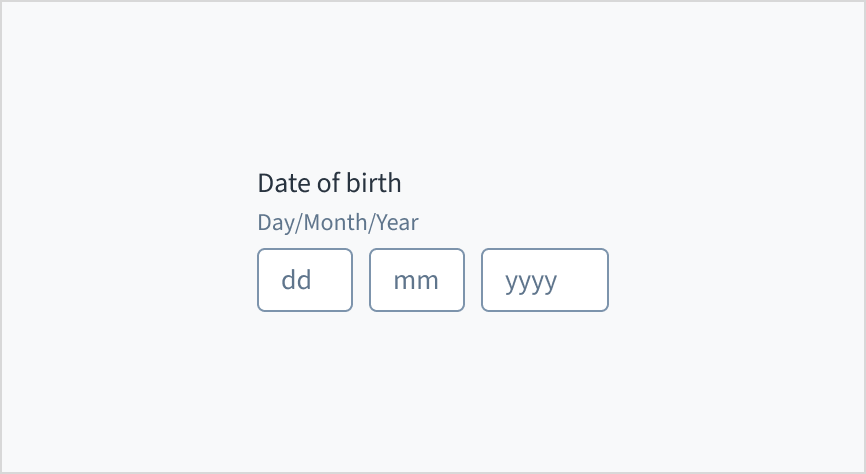Click the 'Date of birth' label
This screenshot has height=474, width=866.
tap(329, 183)
